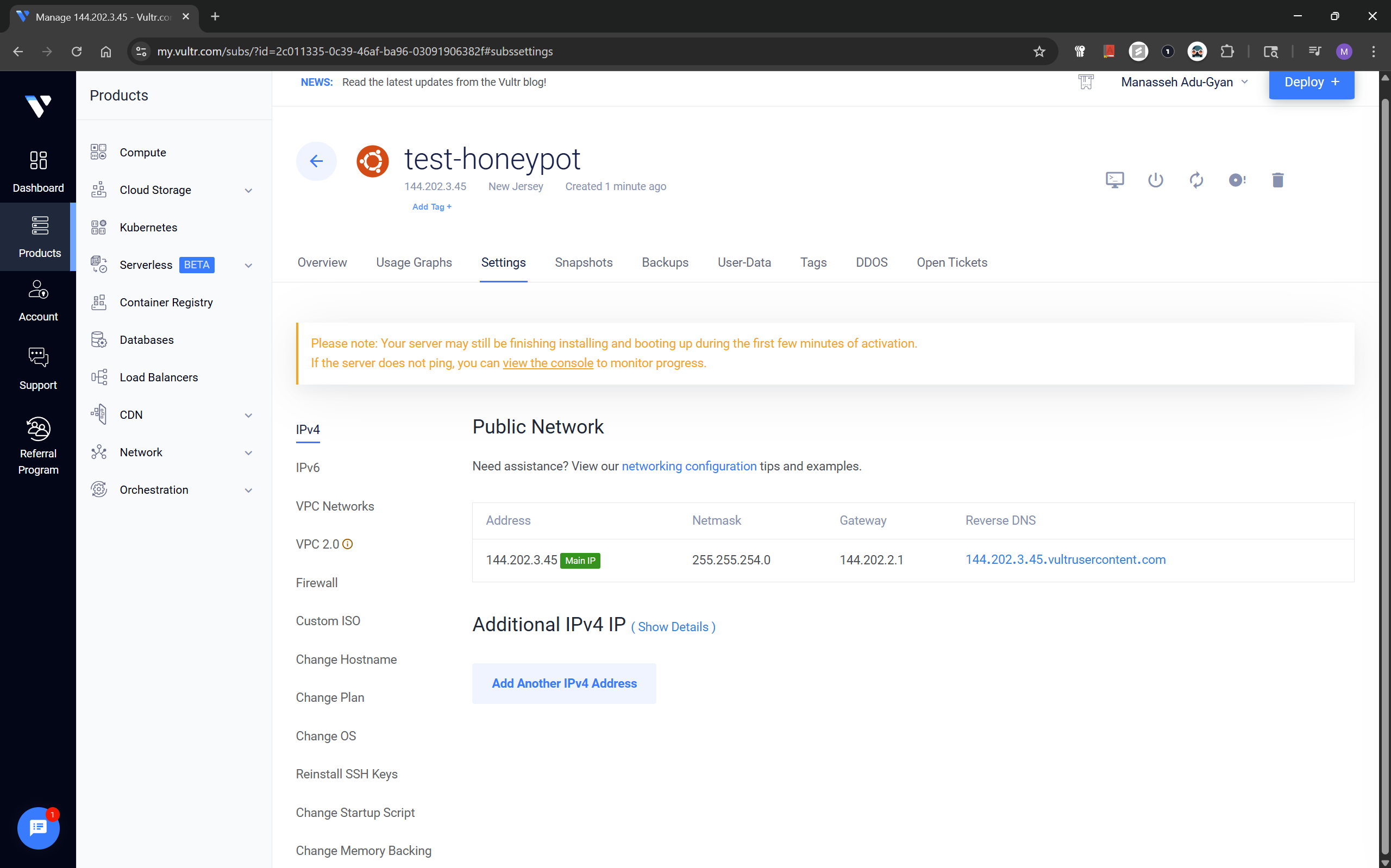Click Add Another IPv4 Address button
1391x868 pixels.
[564, 683]
